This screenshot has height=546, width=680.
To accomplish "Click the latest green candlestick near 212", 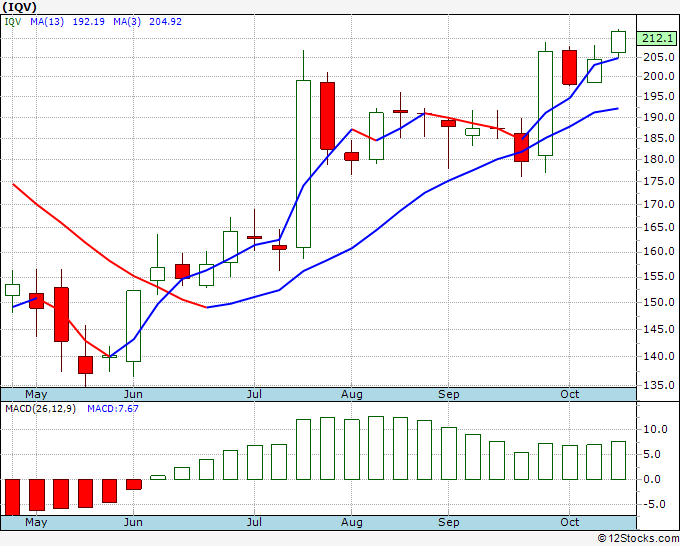I will [618, 42].
